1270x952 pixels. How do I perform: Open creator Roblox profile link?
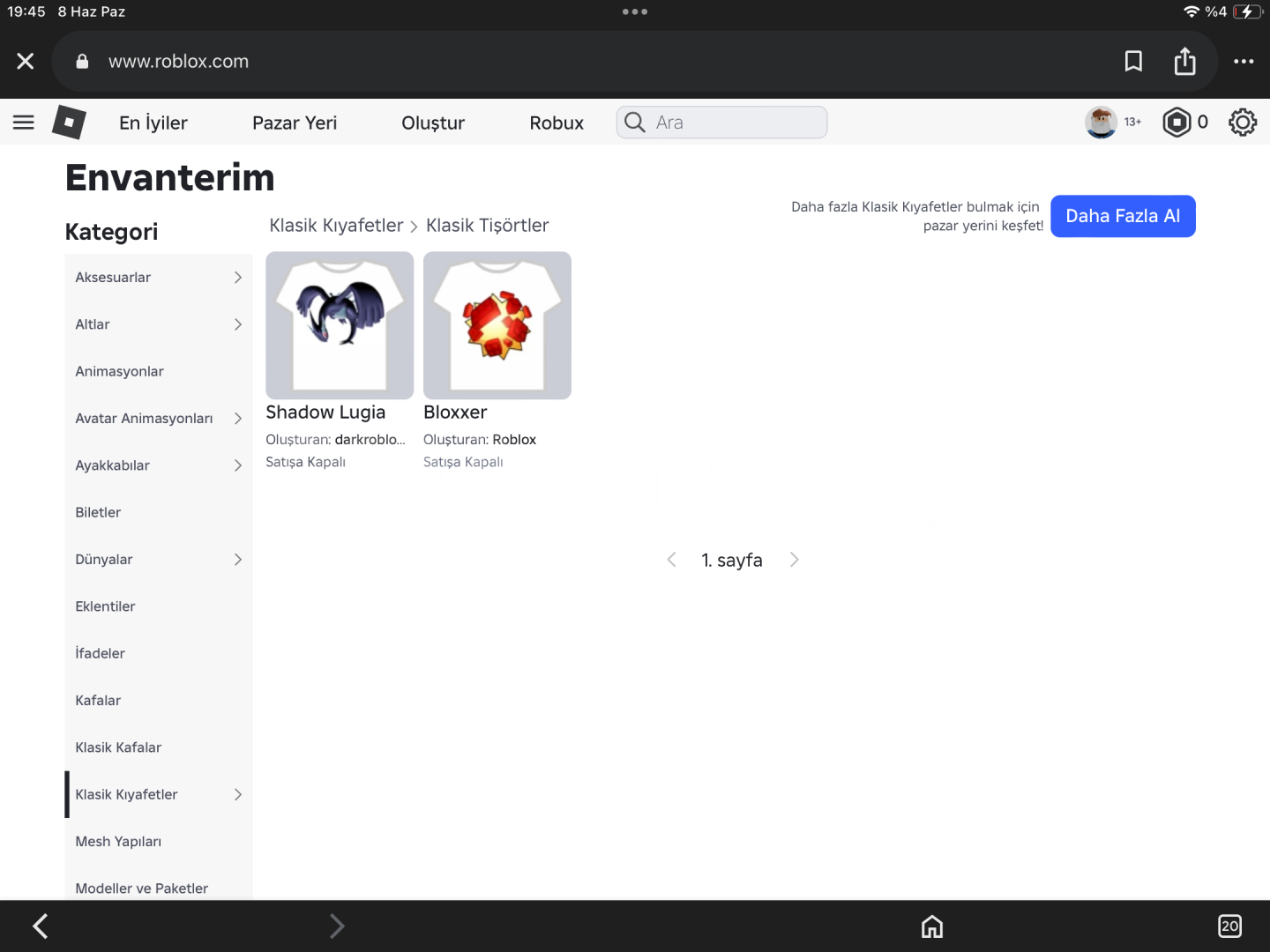[x=514, y=440]
